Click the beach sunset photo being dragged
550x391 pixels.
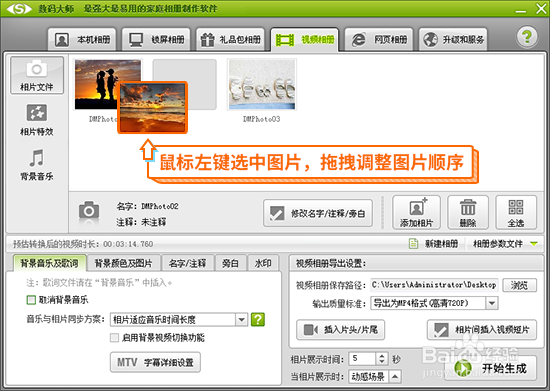(152, 108)
